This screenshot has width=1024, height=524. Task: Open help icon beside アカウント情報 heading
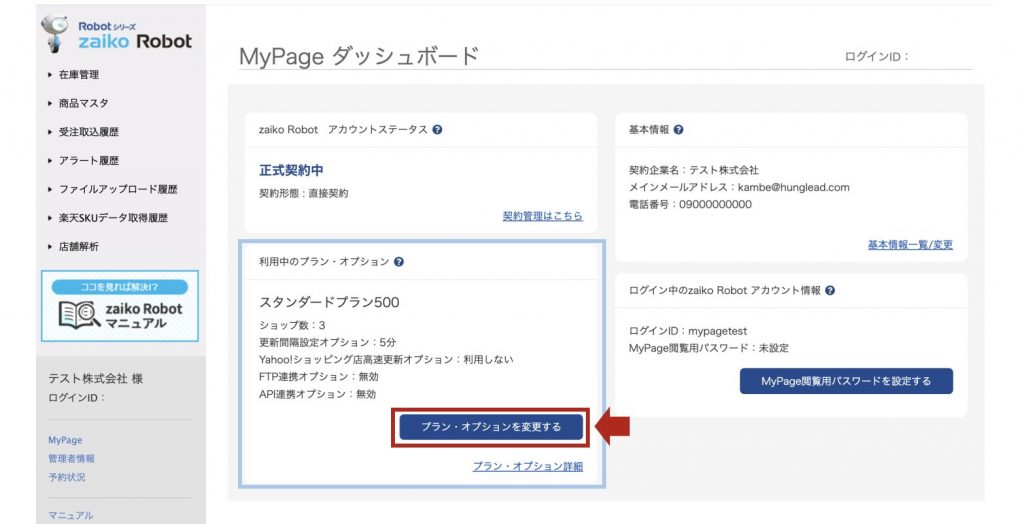(830, 290)
